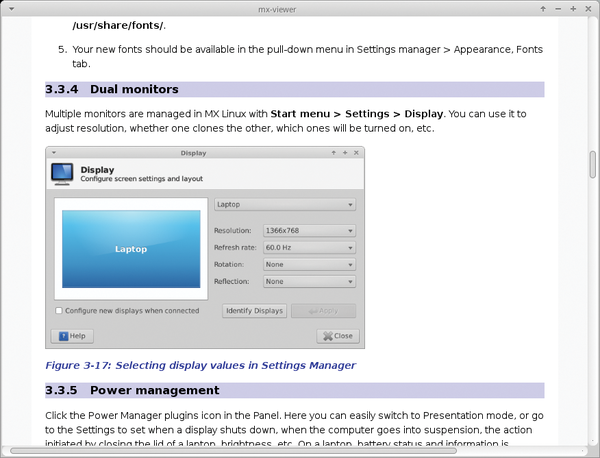This screenshot has width=600, height=458.
Task: Click the 'Configure screen settings and layout' subtitle
Action: click(x=142, y=179)
